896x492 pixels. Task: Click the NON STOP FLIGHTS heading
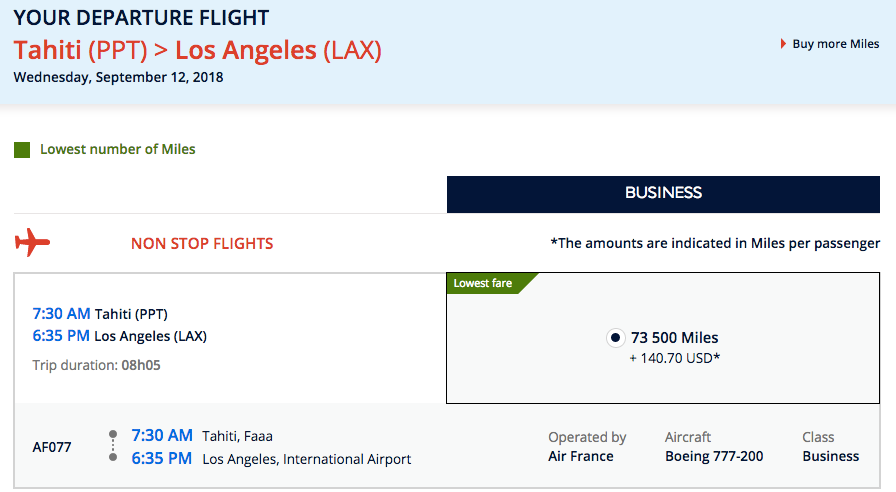(x=202, y=243)
